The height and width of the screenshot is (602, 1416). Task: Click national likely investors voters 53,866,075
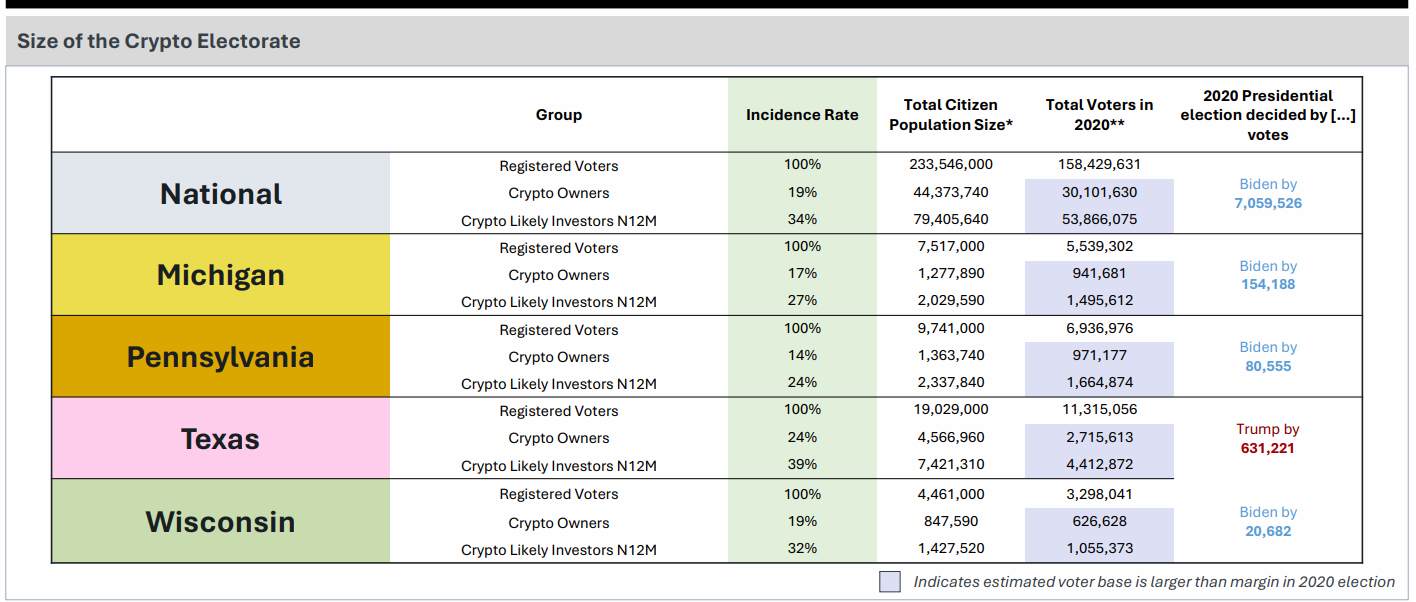pos(1099,219)
